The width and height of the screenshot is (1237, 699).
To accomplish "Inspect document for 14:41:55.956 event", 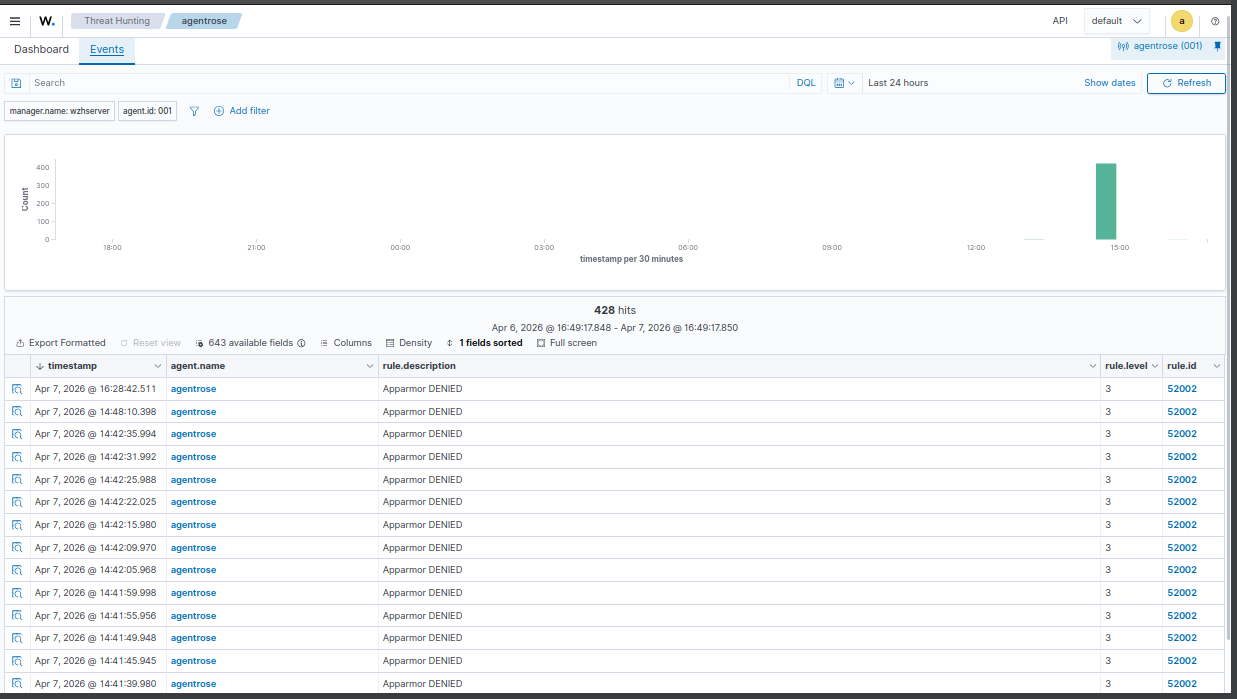I will 17,616.
